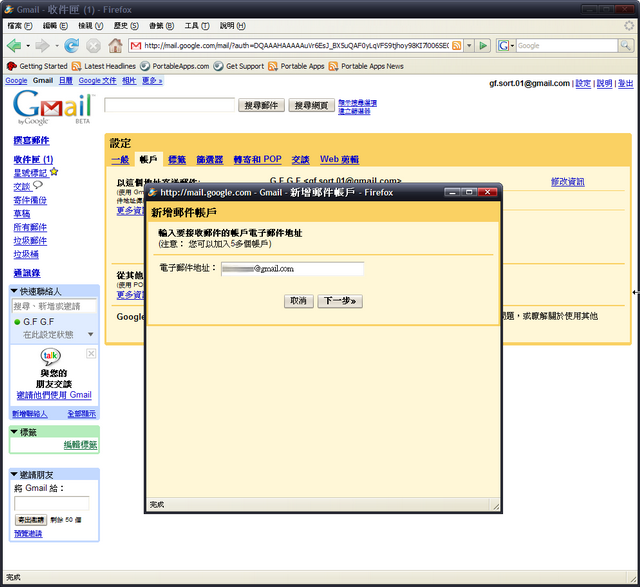Open the File menu (檔案)
Screen dimensions: 640x587
tap(20, 26)
